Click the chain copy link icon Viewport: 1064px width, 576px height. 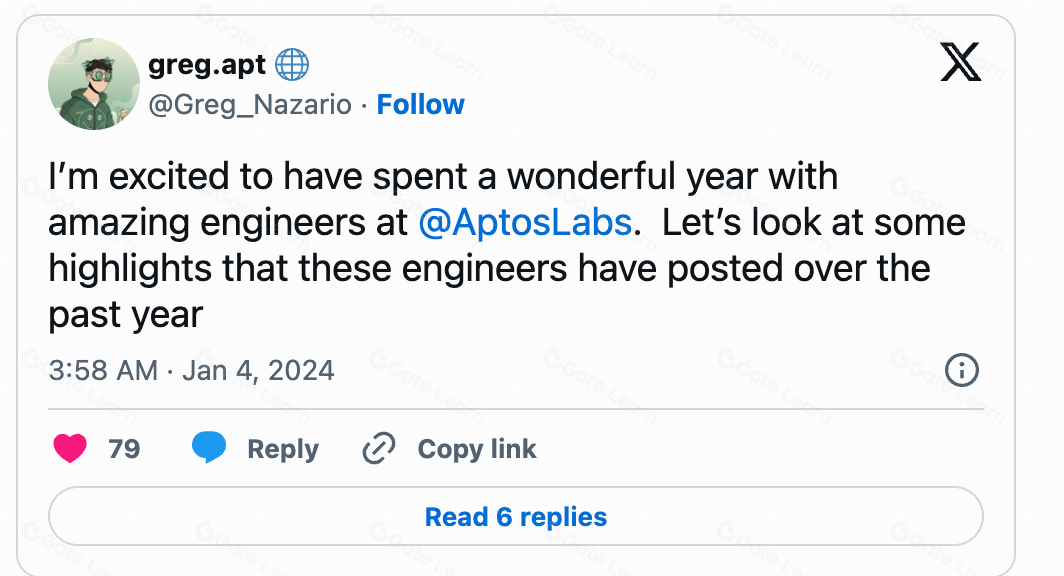pyautogui.click(x=379, y=449)
